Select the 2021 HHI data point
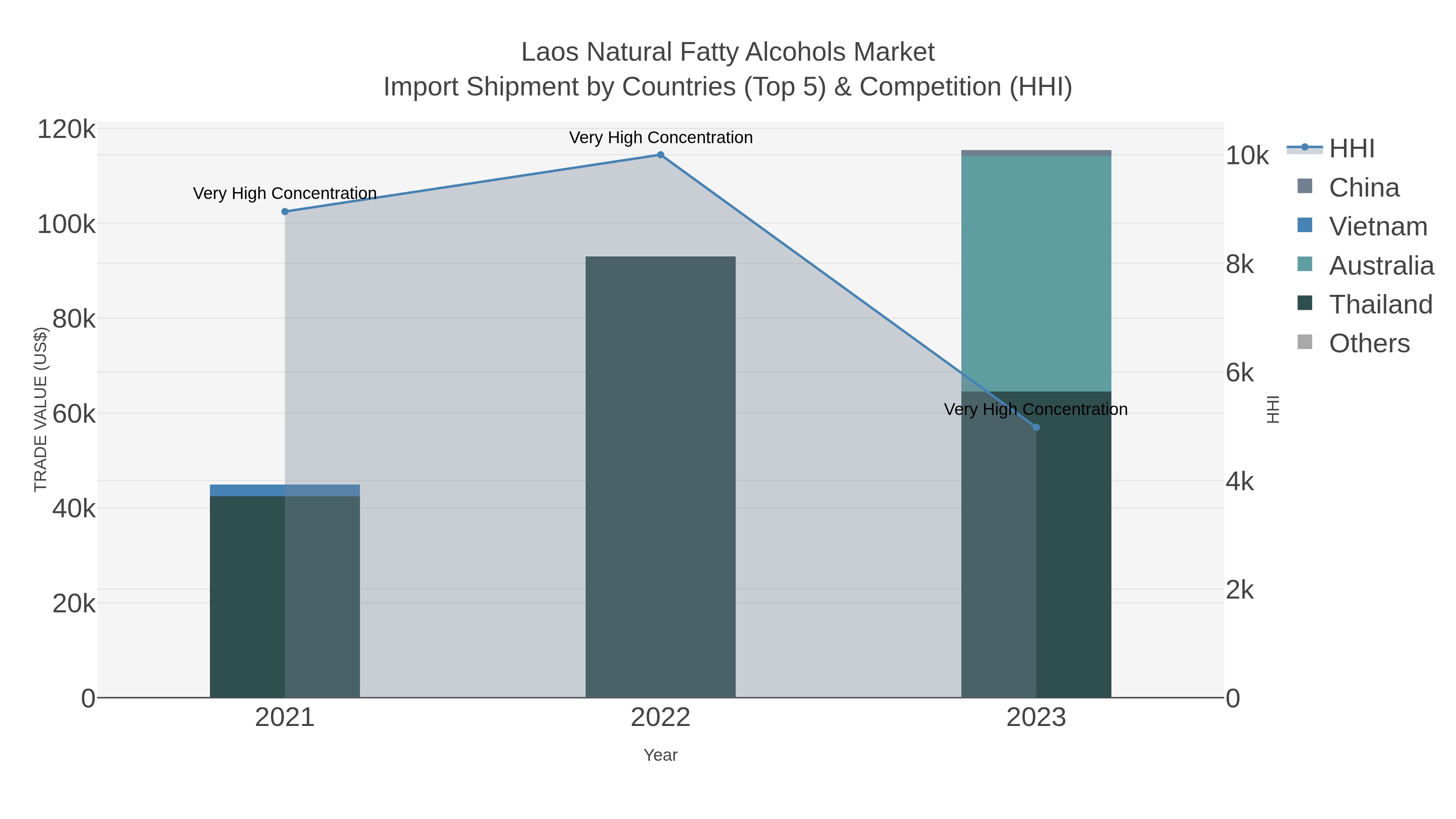 285,212
